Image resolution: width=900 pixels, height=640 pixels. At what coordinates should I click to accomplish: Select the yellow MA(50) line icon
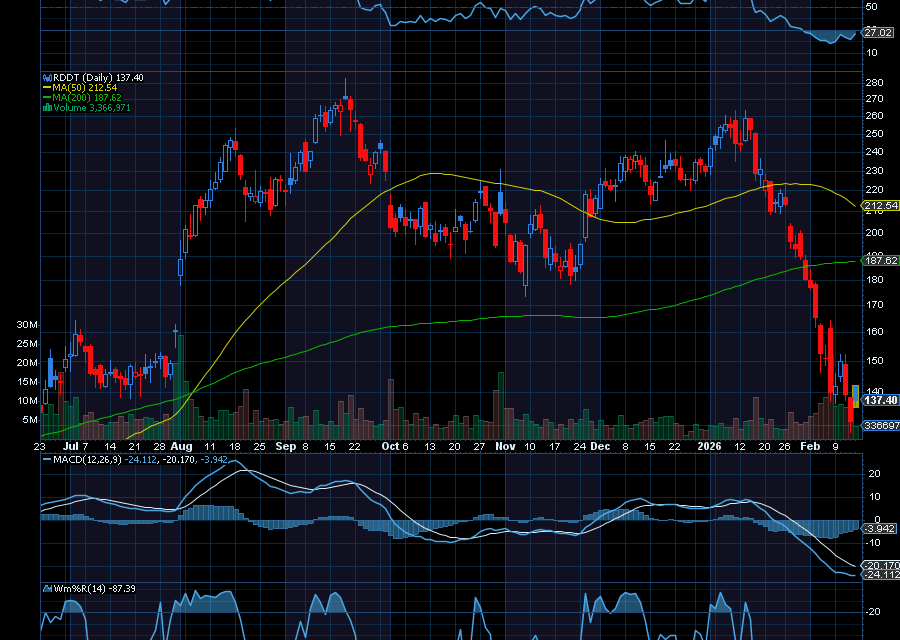coord(46,87)
